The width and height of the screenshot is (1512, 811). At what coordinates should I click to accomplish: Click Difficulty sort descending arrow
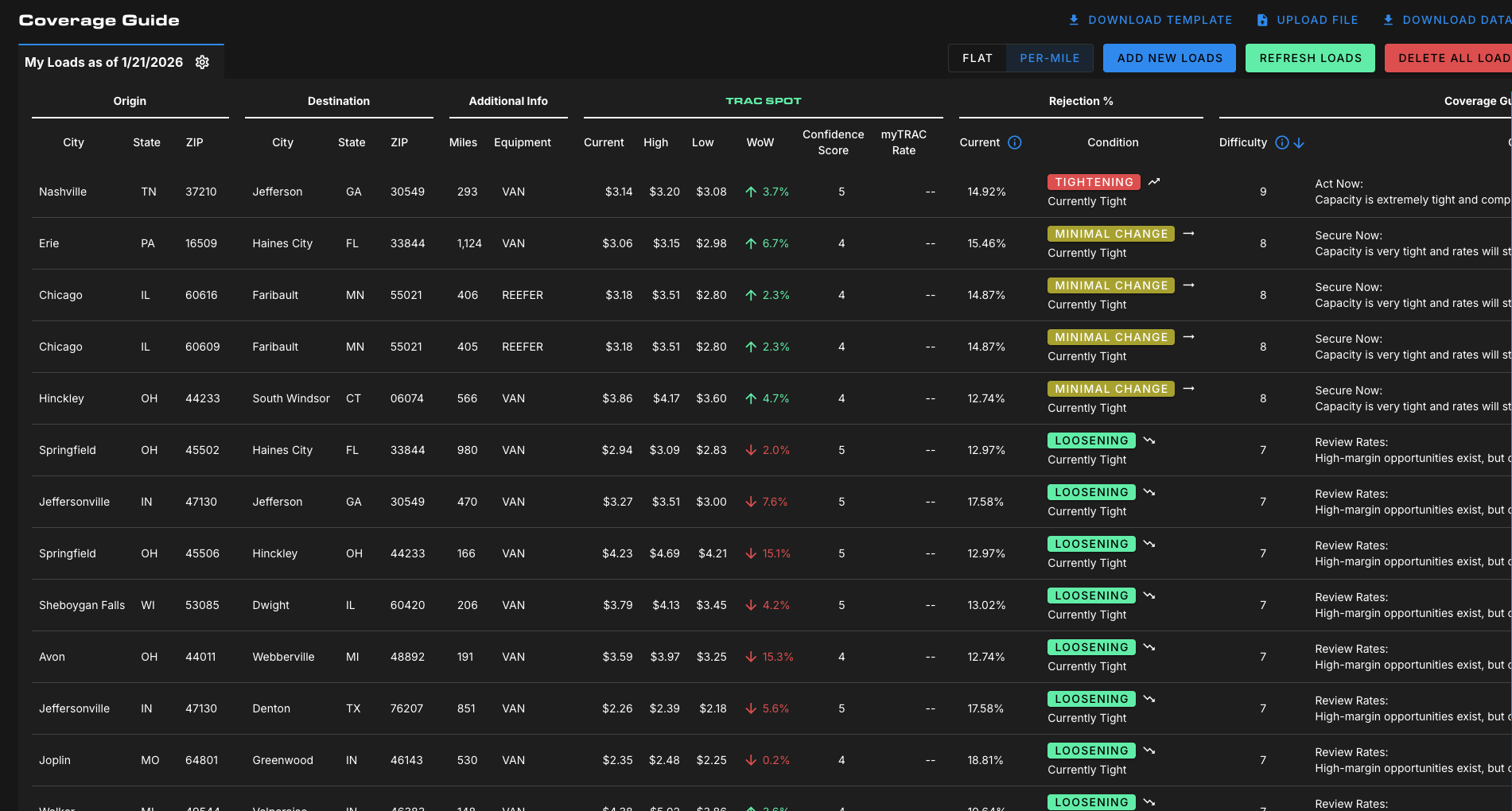[x=1299, y=143]
